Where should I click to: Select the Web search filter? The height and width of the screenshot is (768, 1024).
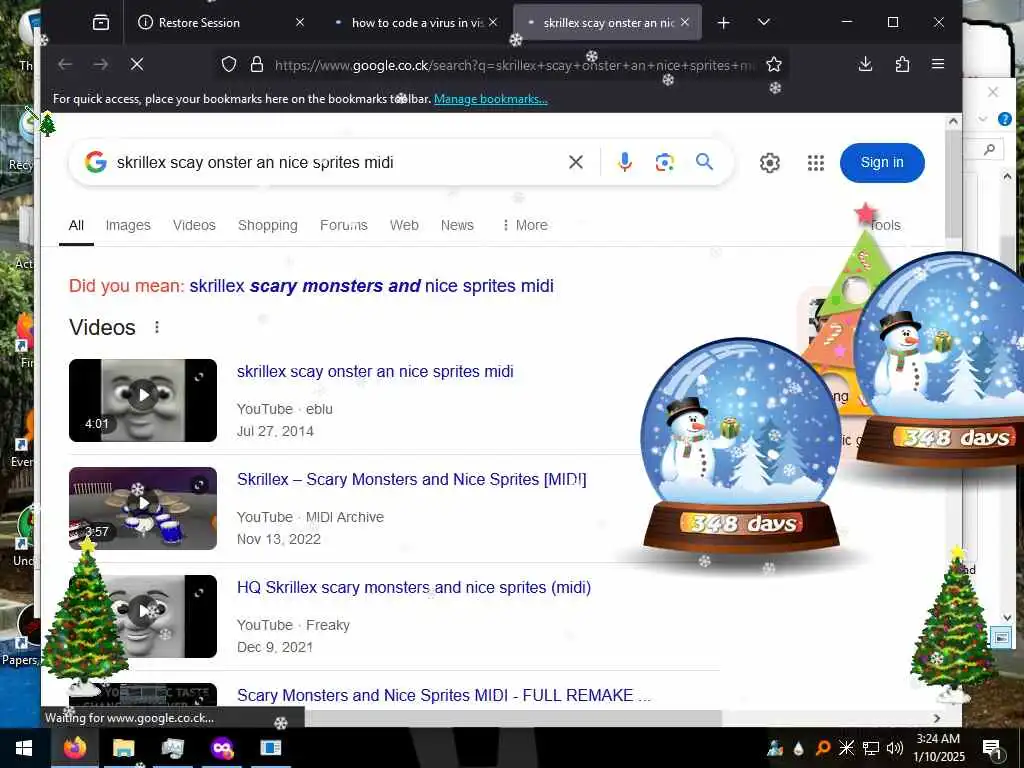404,225
